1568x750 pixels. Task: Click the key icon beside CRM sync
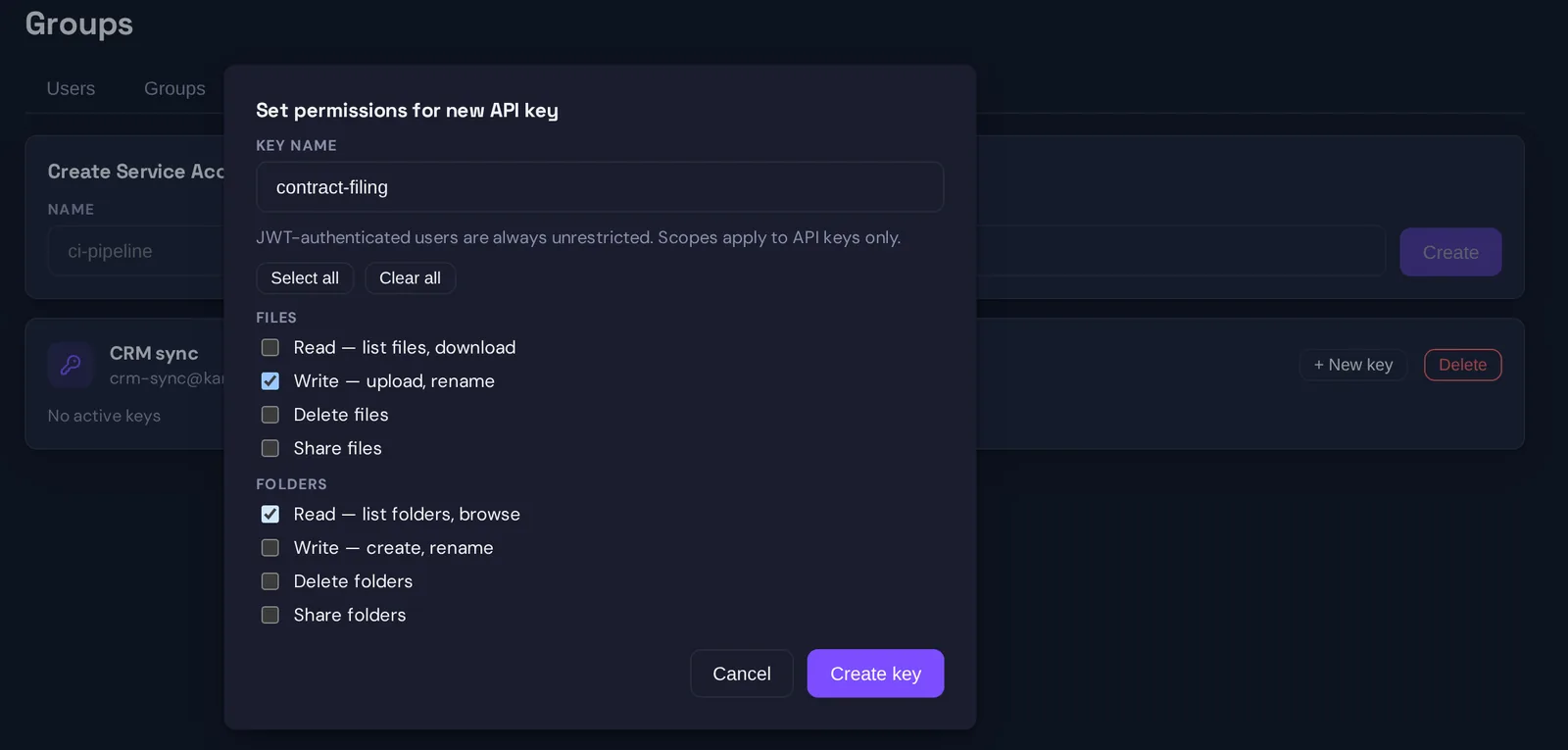click(x=71, y=365)
